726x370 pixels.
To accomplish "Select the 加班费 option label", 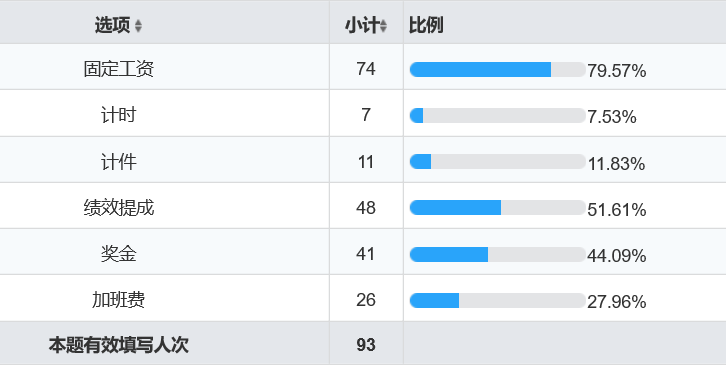I will [119, 300].
